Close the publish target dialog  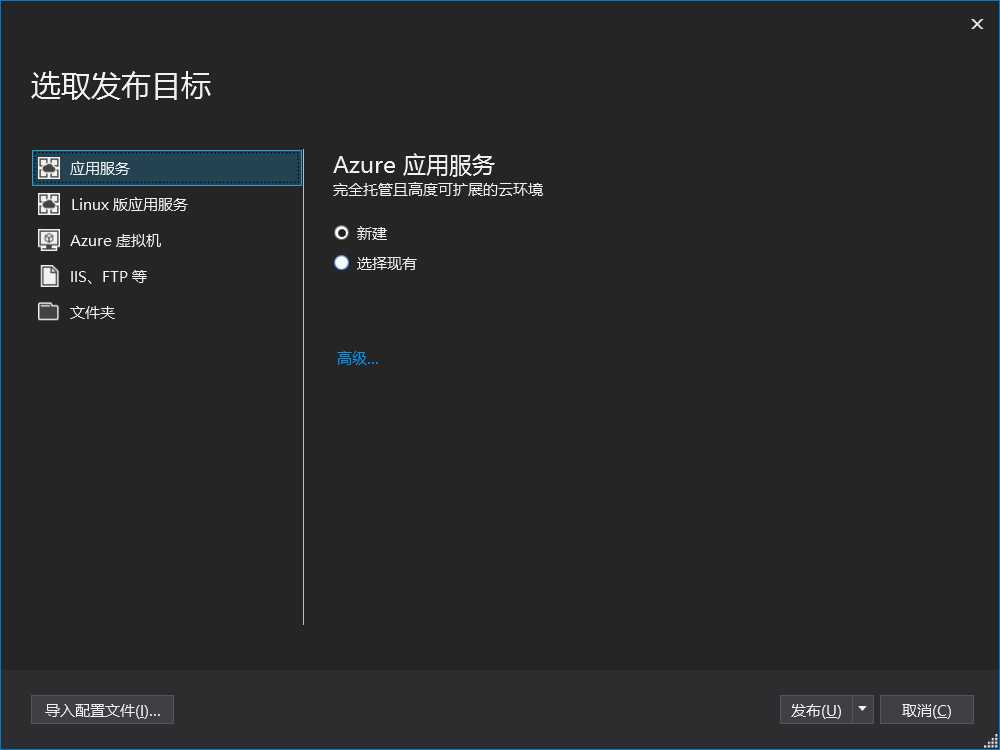[x=977, y=24]
